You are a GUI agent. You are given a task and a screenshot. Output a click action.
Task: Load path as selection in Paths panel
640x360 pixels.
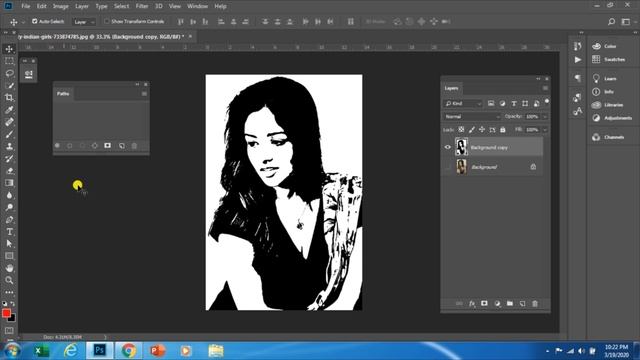tap(82, 146)
